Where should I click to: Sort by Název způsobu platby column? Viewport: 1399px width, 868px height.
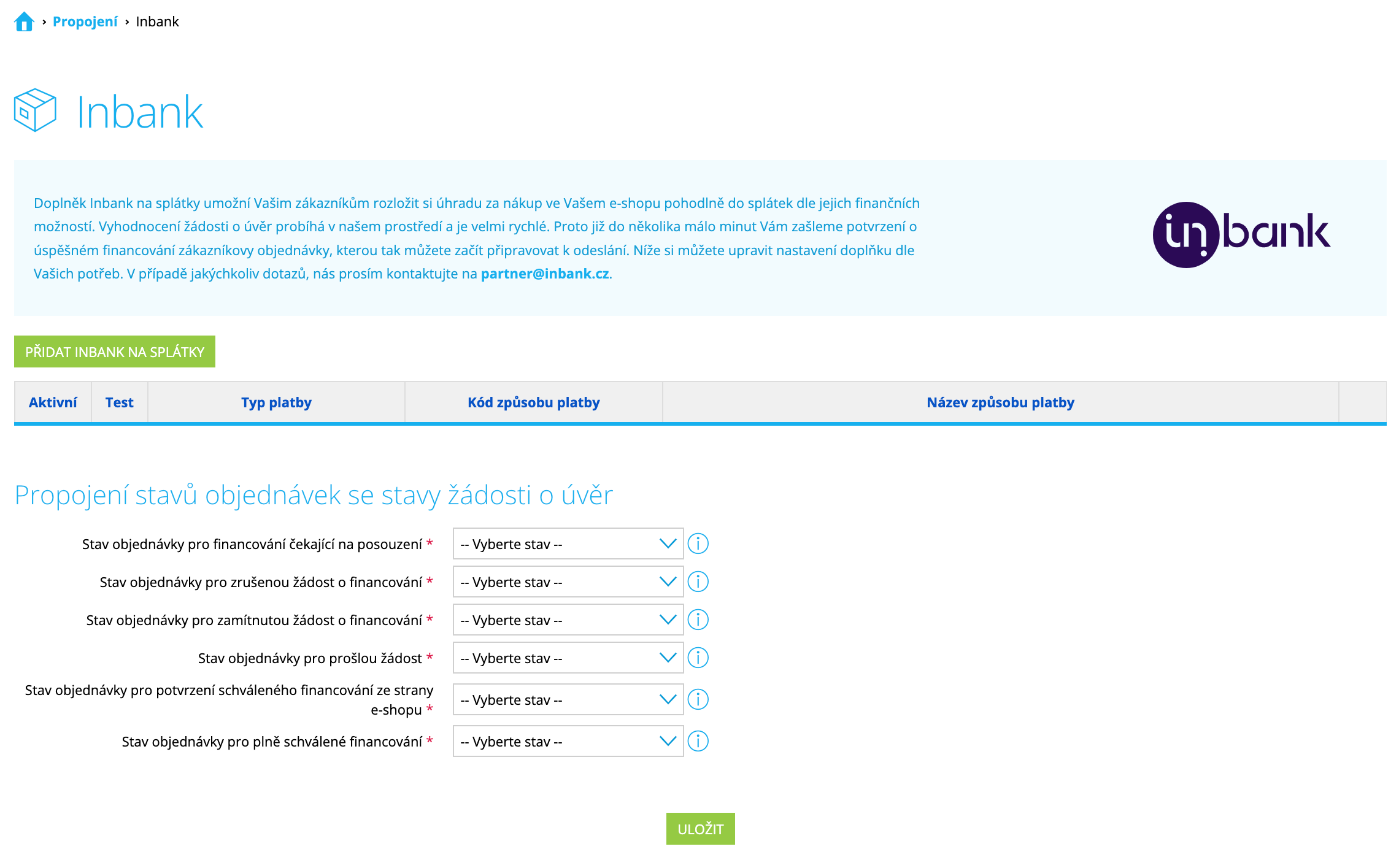click(1000, 403)
